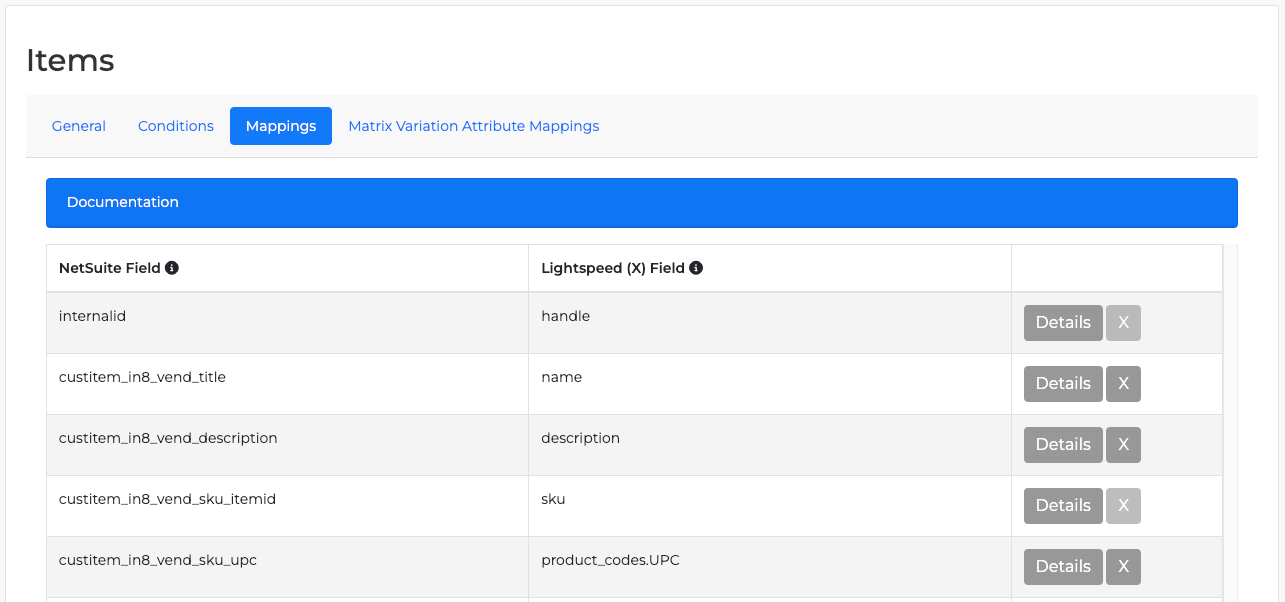Expand the Documentation panel
The height and width of the screenshot is (602, 1285).
641,203
